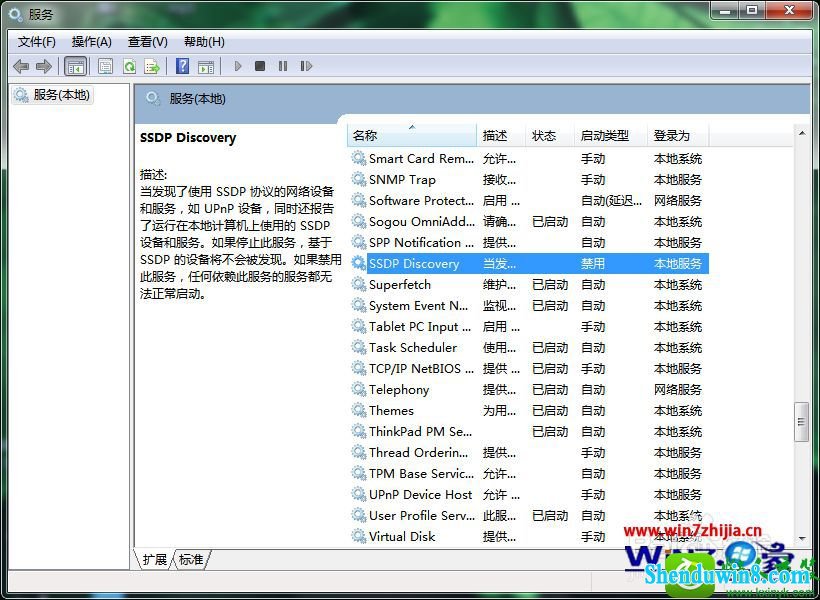
Task: Click the gear icon beside SNMP Trap
Action: pyautogui.click(x=359, y=179)
